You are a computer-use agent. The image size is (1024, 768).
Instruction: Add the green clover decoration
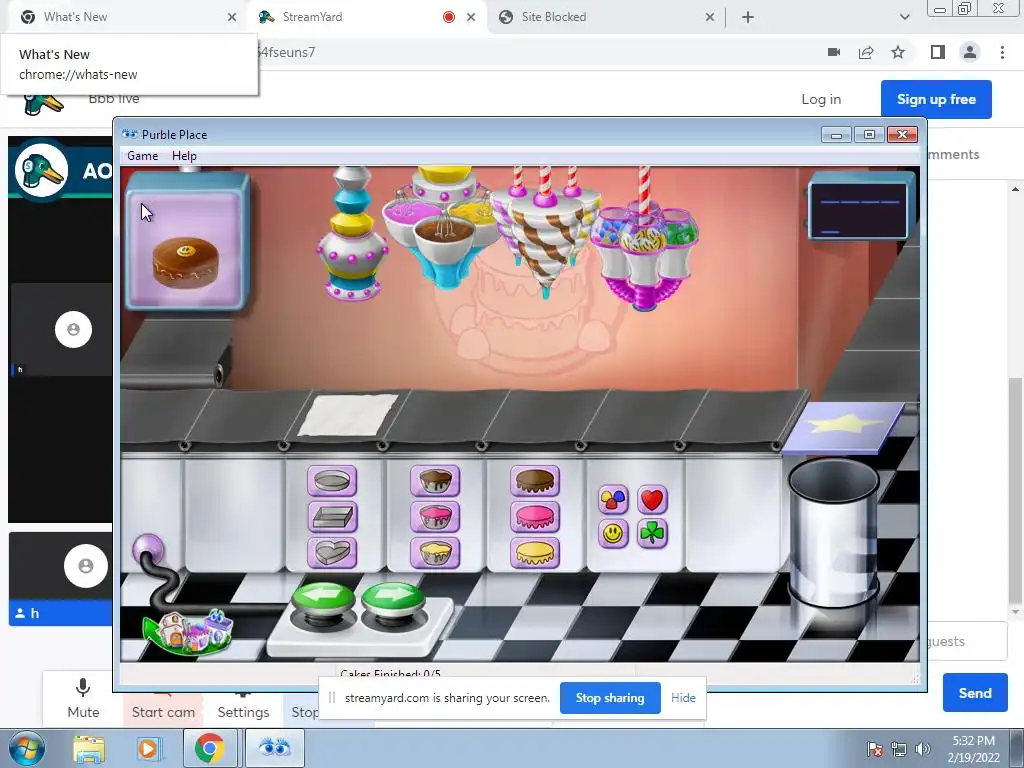point(652,534)
